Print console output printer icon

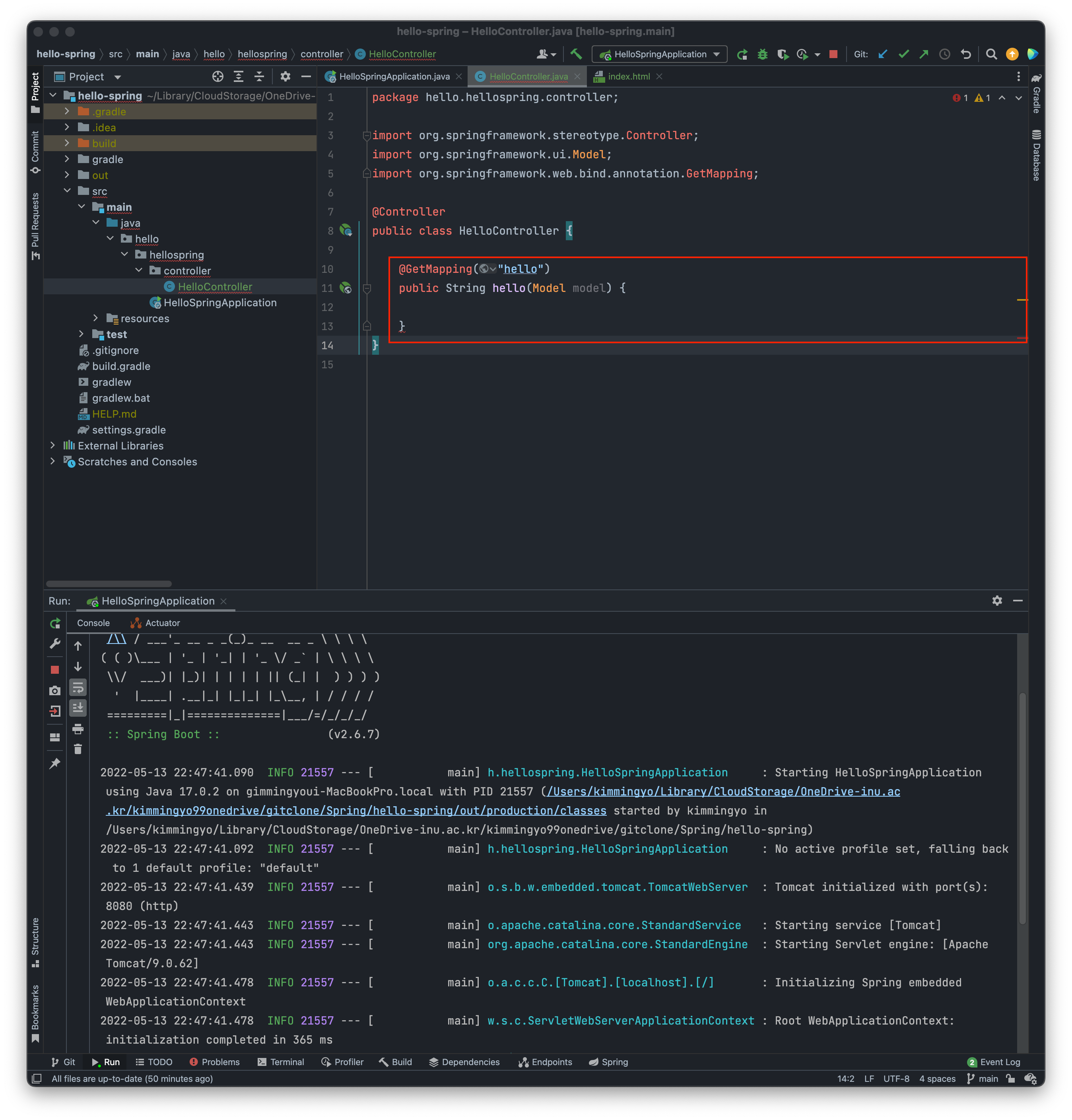[x=78, y=729]
